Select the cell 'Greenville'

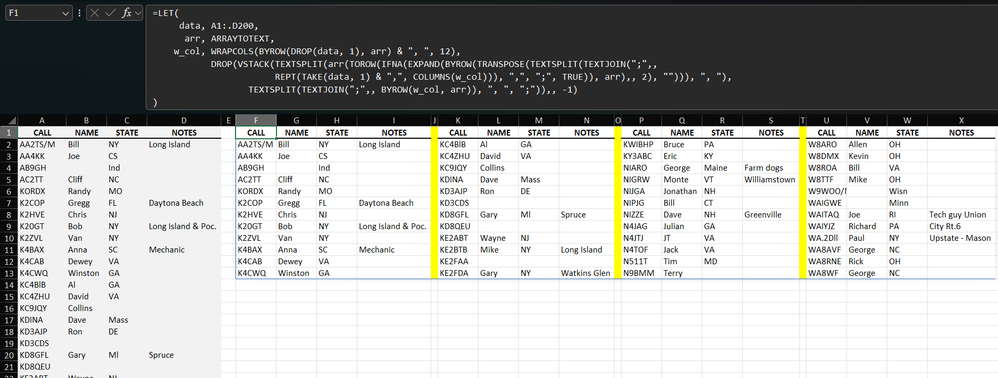771,214
